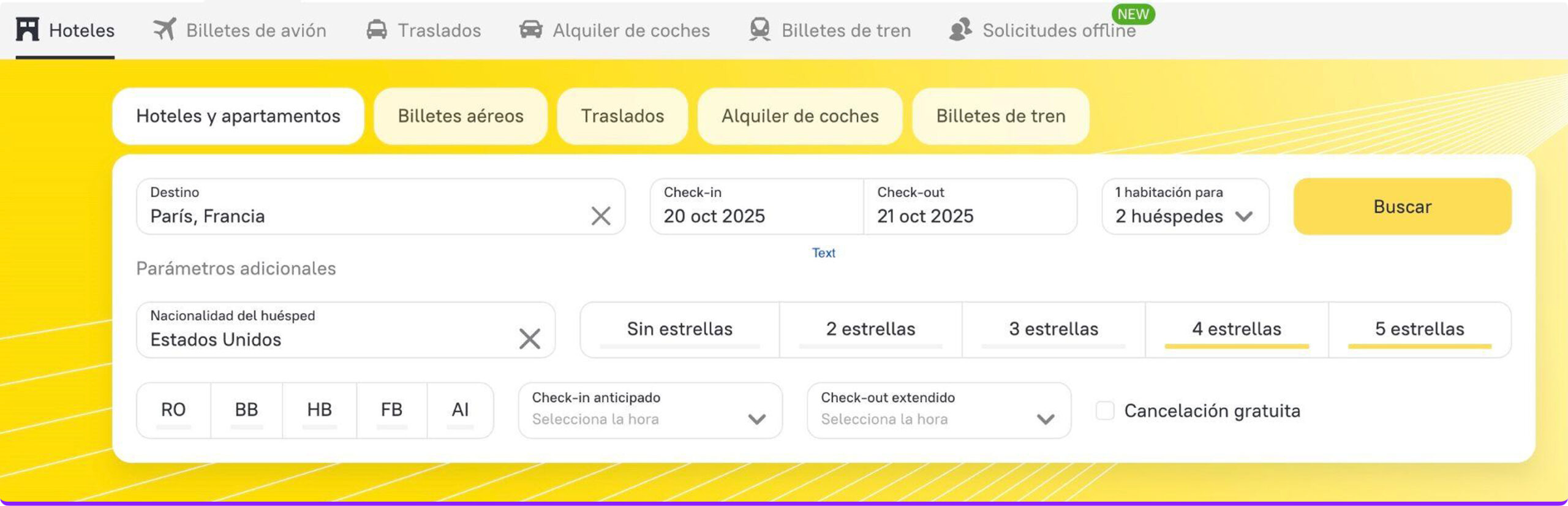Screen dimensions: 1568x506
Task: Toggle the BB meal plan option
Action: pos(246,410)
